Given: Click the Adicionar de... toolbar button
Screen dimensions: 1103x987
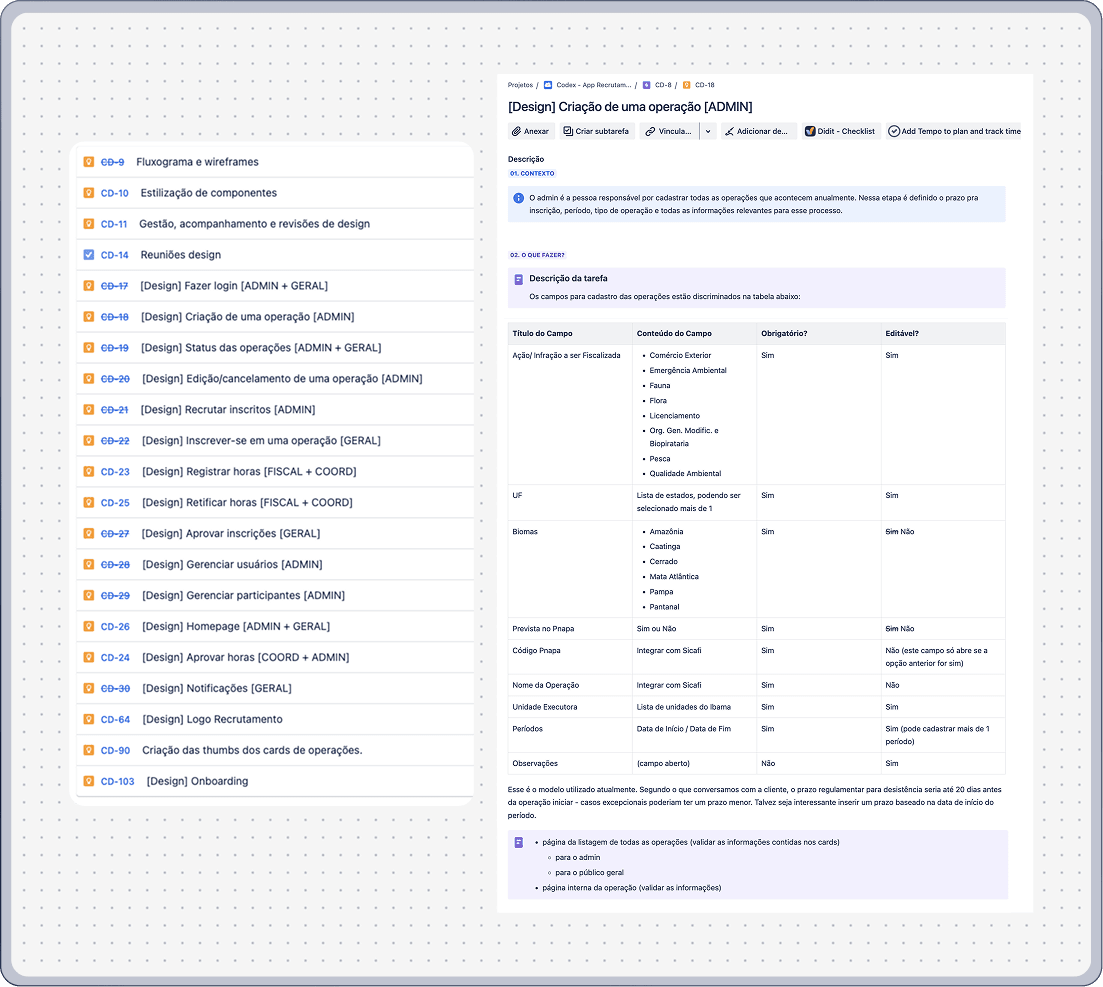Looking at the screenshot, I should pos(757,131).
